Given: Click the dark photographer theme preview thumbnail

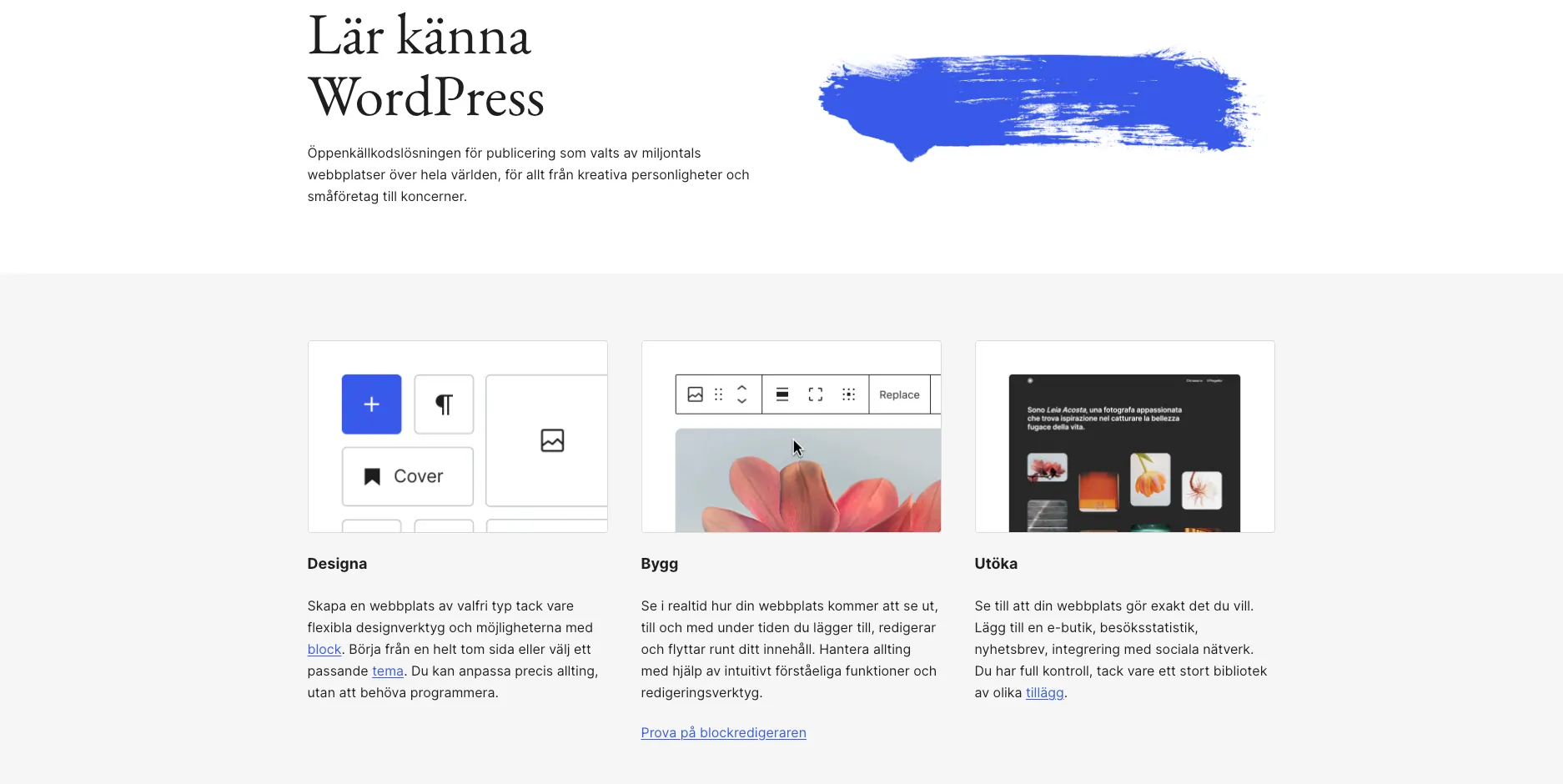Looking at the screenshot, I should (1124, 453).
